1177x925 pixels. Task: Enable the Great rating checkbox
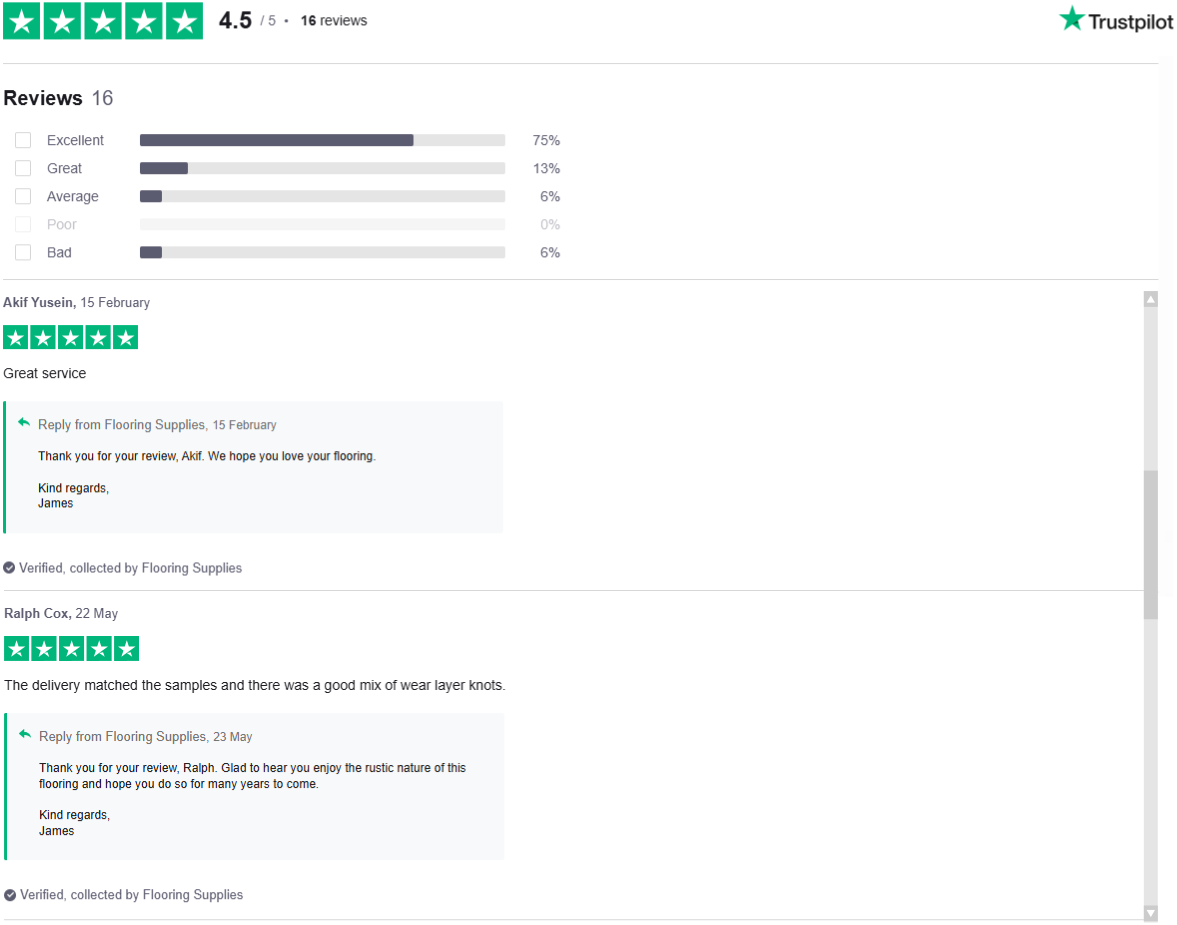pos(23,169)
